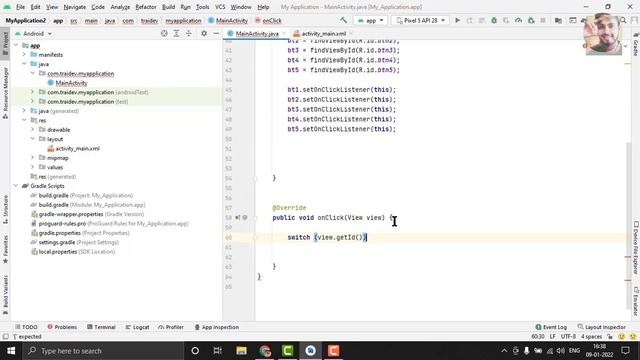Image resolution: width=640 pixels, height=360 pixels.
Task: Open the Favorites tool window
Action: coord(5,249)
